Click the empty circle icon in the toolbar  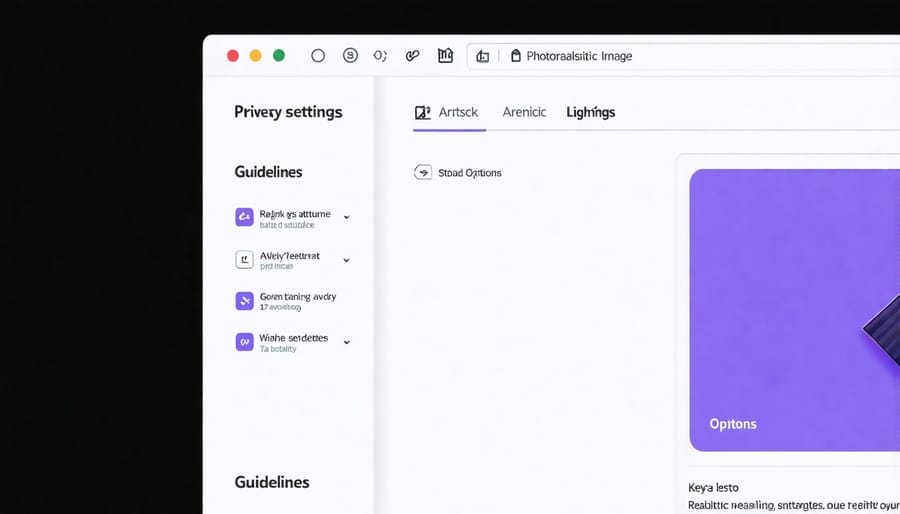tap(318, 56)
